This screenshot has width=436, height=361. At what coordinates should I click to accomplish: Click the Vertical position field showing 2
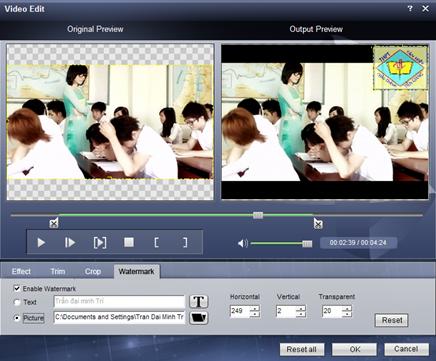click(x=286, y=311)
